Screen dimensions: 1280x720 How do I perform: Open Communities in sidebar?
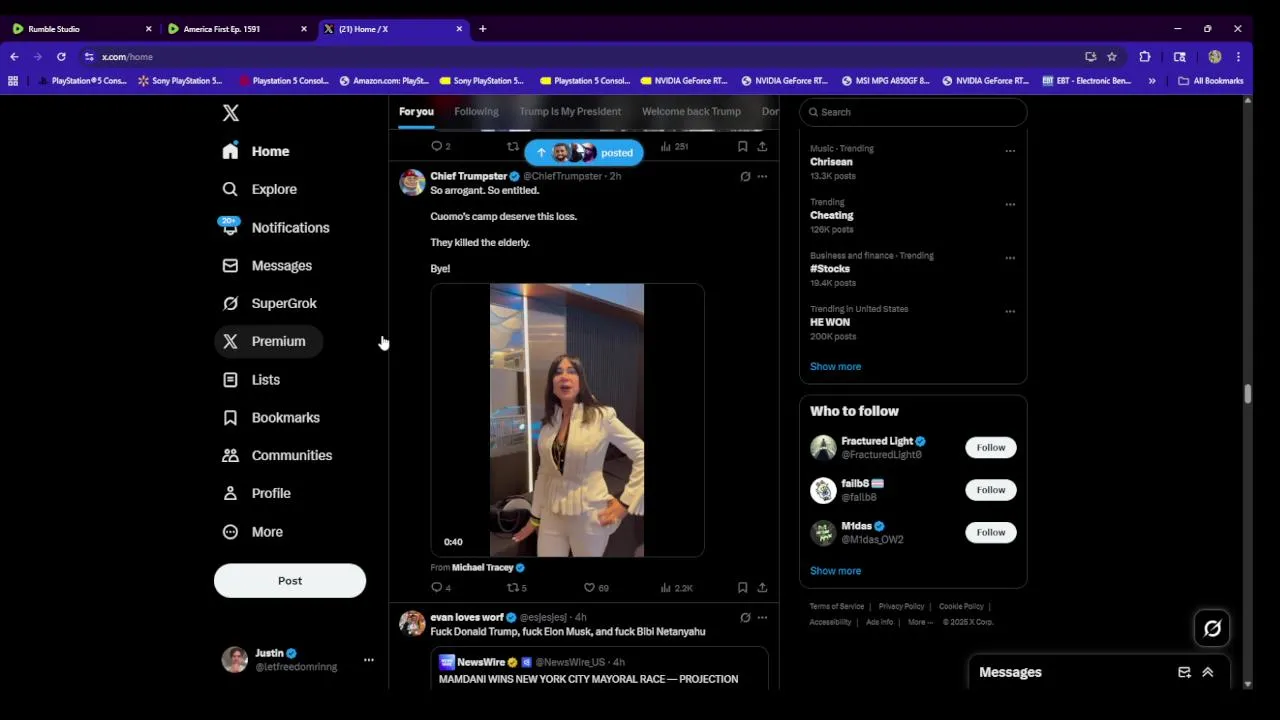click(278, 455)
